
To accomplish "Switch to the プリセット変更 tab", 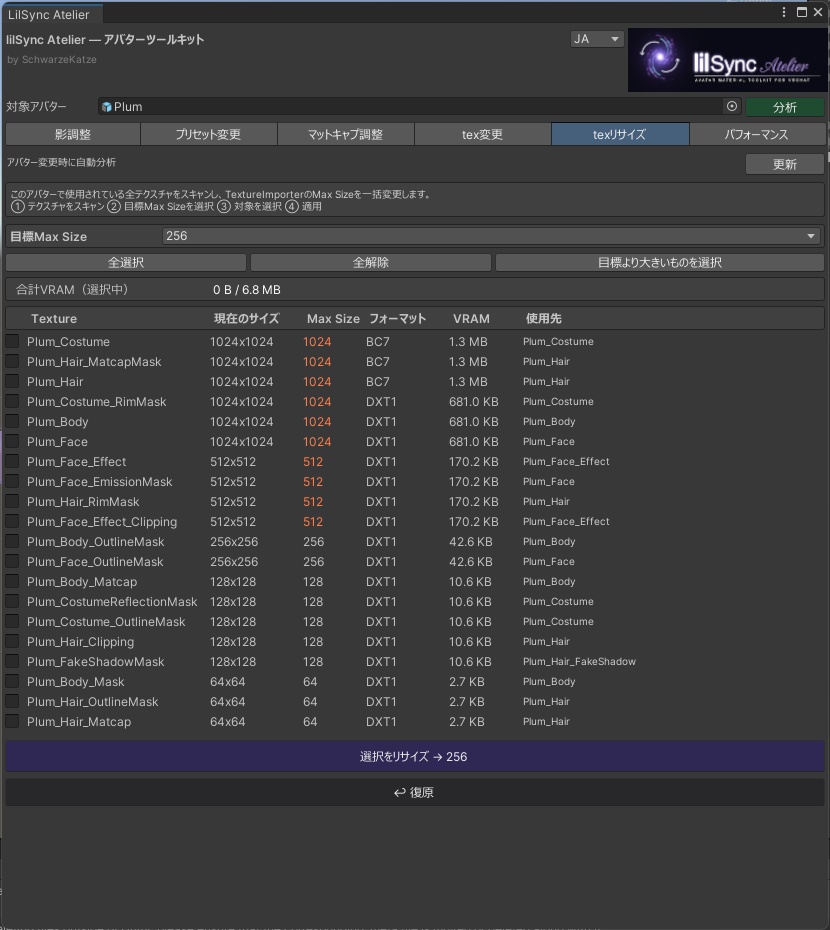I will click(209, 134).
